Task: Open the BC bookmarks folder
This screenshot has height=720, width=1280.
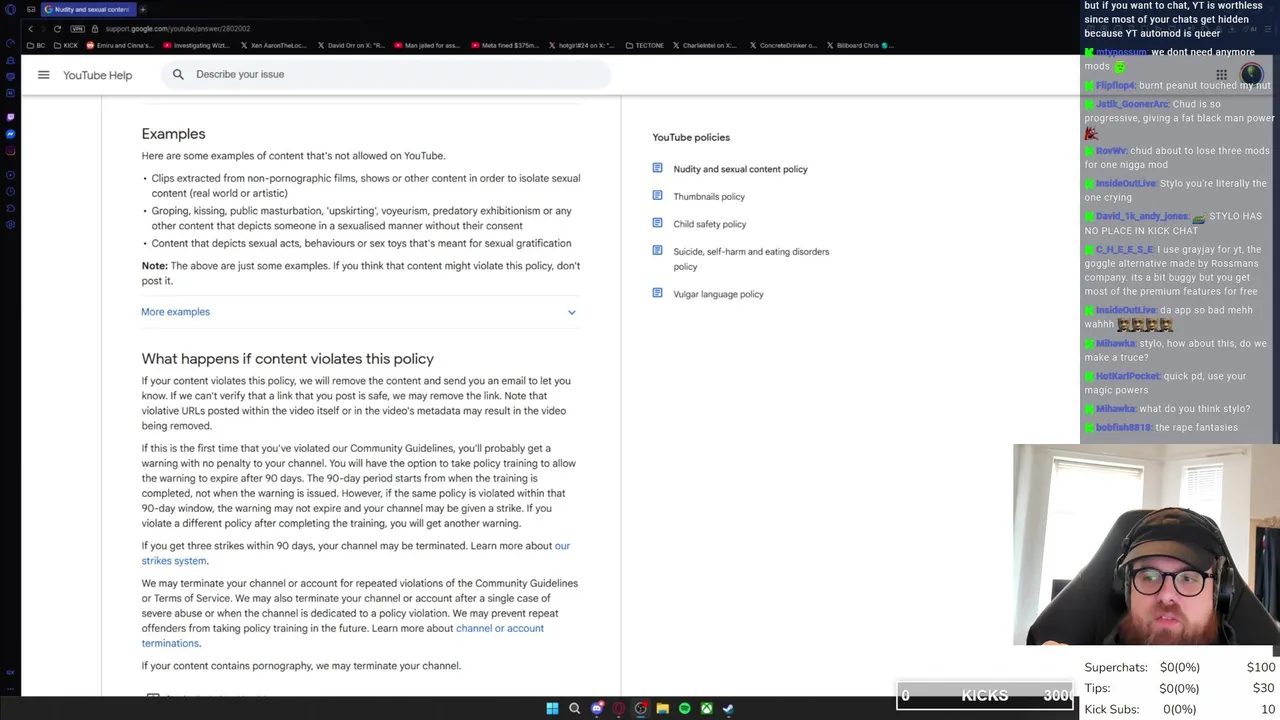Action: (36, 45)
